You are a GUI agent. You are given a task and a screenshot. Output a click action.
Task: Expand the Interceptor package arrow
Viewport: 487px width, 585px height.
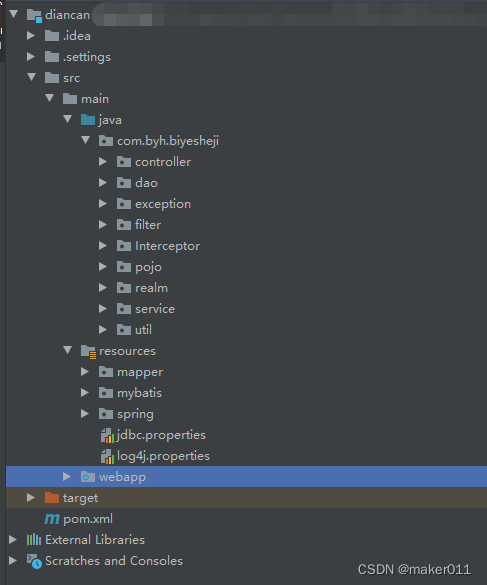103,245
